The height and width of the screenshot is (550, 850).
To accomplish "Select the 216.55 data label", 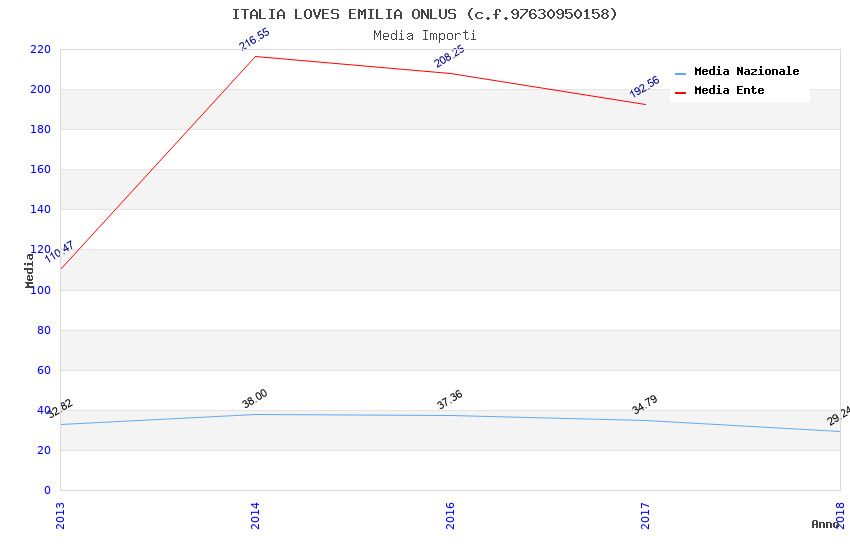I will [x=254, y=40].
